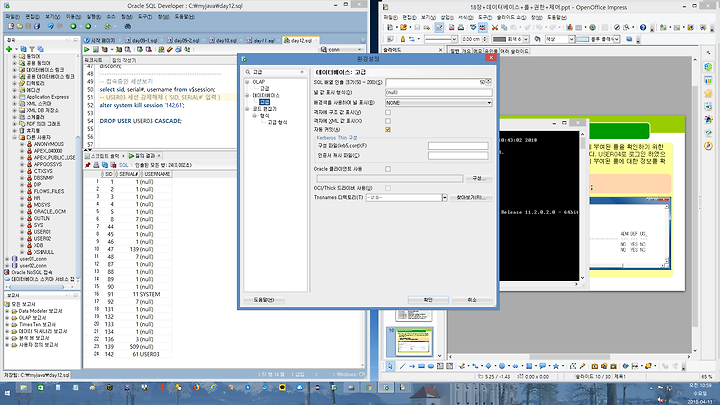Open 슬라이드 쇼 menu in Impress

click(x=511, y=17)
